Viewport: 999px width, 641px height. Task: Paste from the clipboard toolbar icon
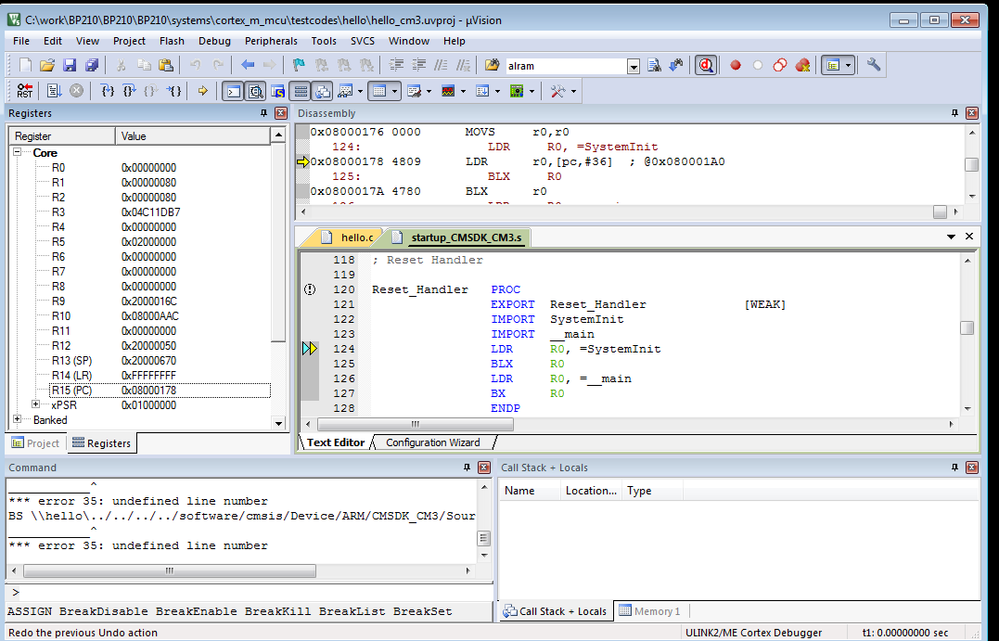click(166, 65)
